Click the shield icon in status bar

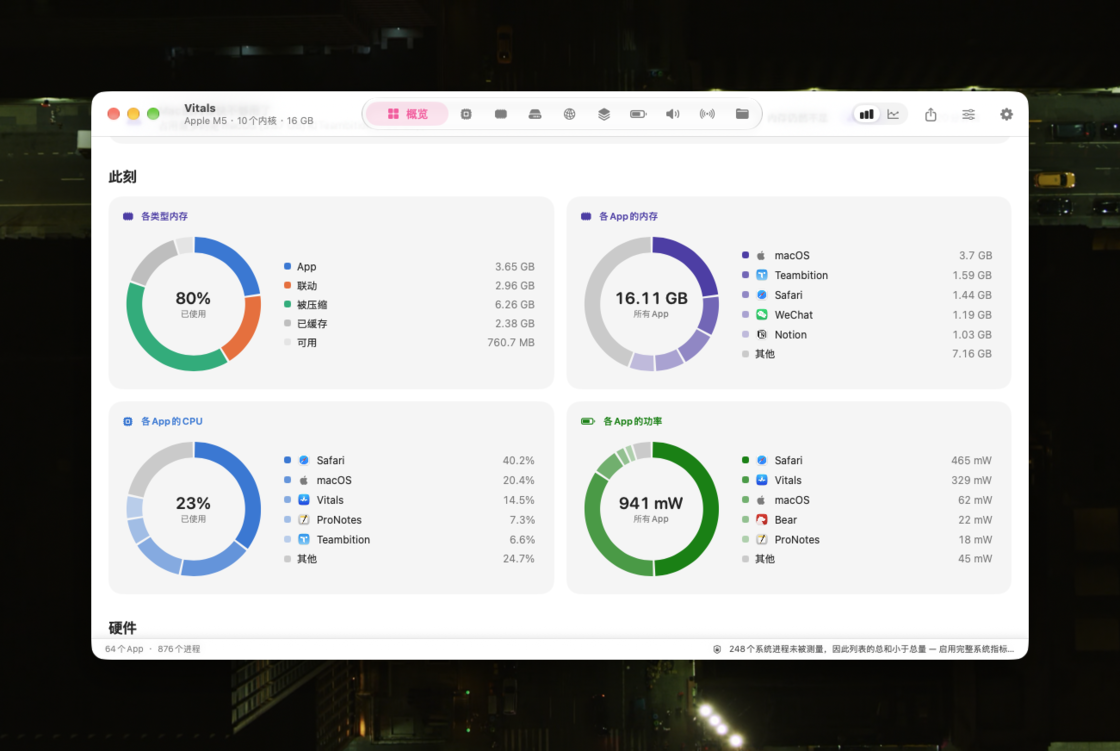717,649
